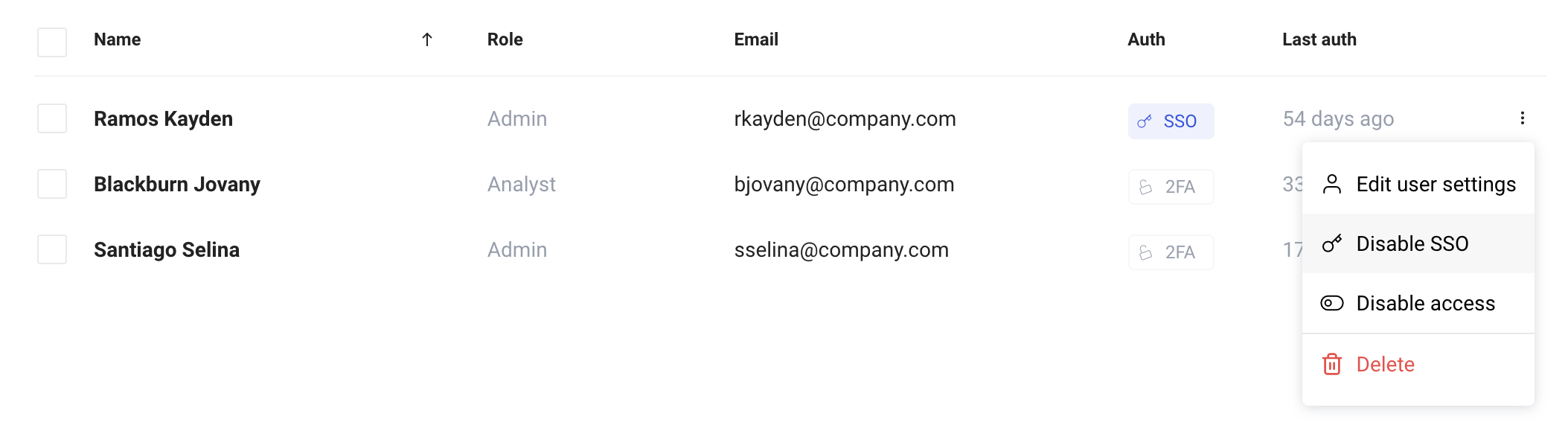Tick the checkbox for Ramos Kayden

52,118
